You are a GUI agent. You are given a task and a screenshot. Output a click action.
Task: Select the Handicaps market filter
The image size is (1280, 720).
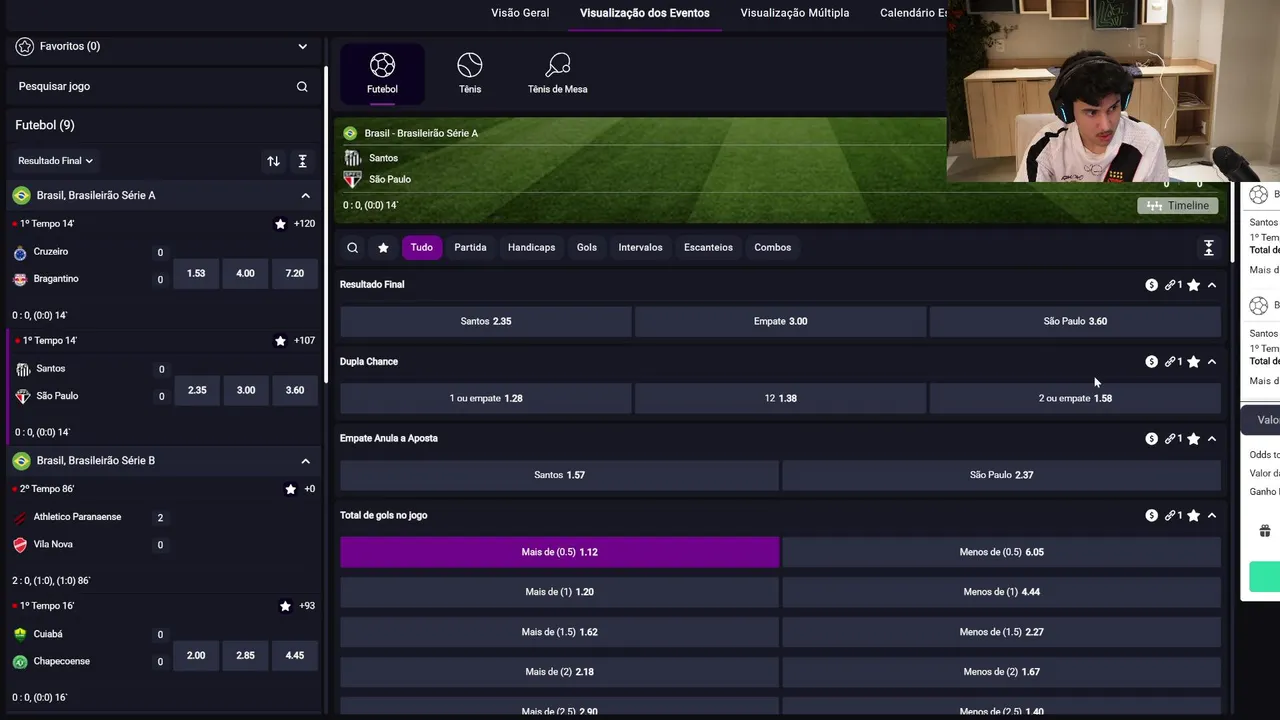click(531, 248)
